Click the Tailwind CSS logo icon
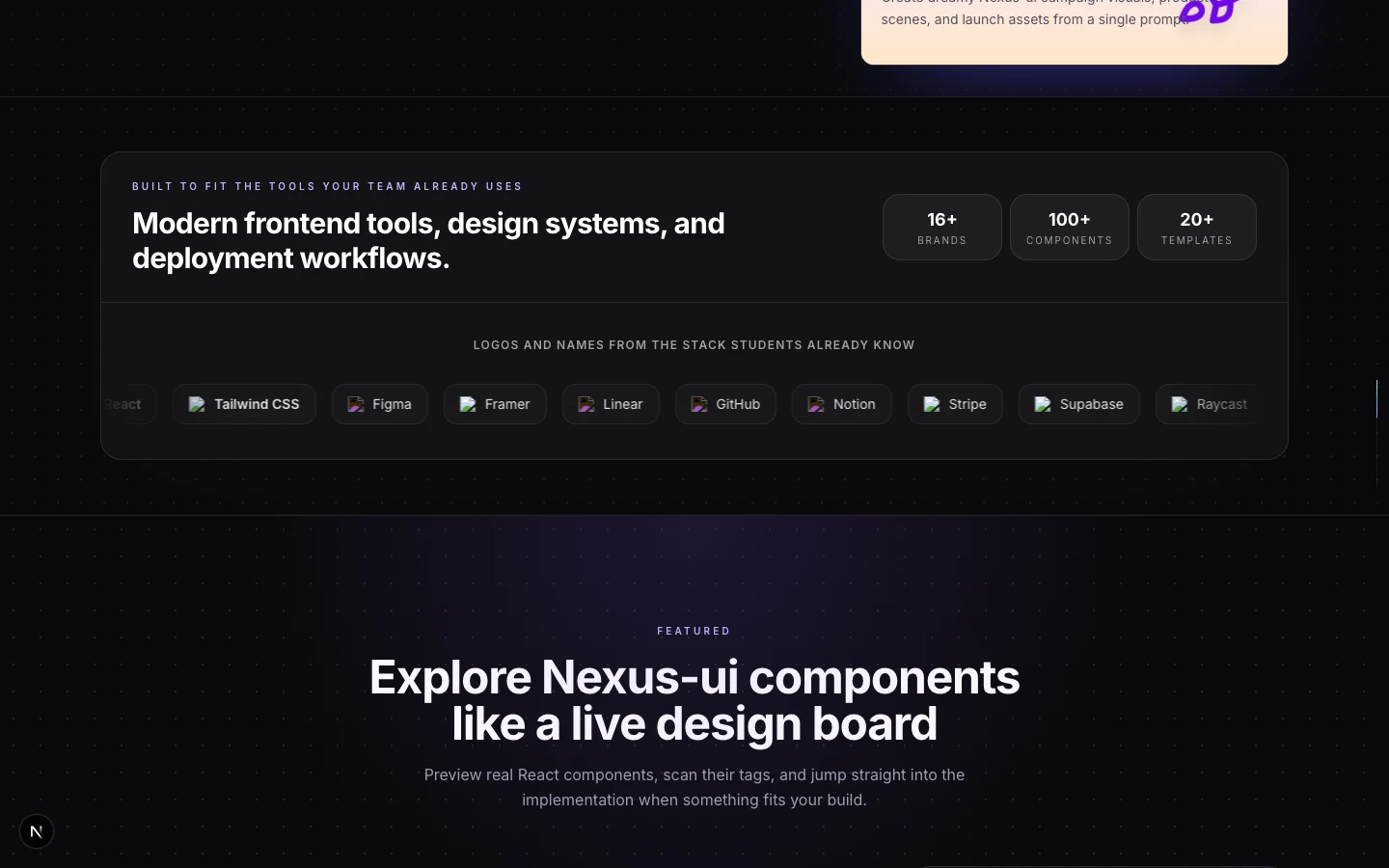 197,404
